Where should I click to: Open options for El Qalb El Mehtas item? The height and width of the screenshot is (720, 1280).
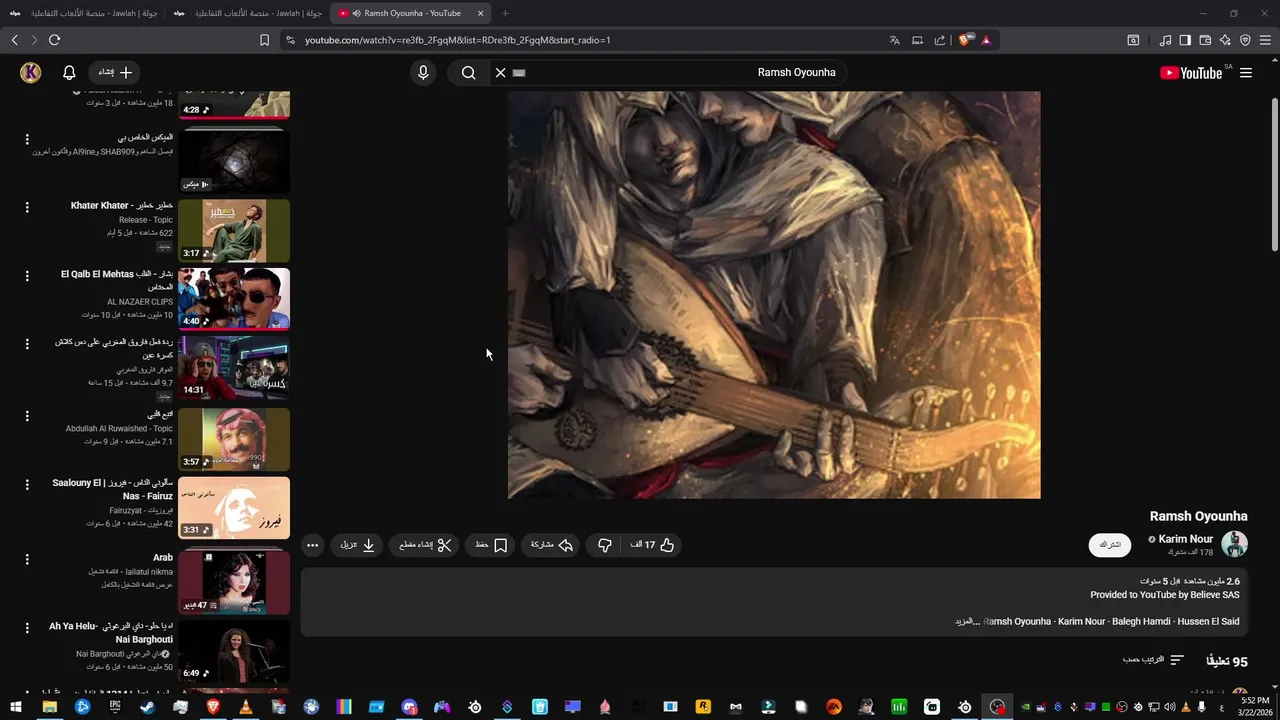pyautogui.click(x=27, y=276)
